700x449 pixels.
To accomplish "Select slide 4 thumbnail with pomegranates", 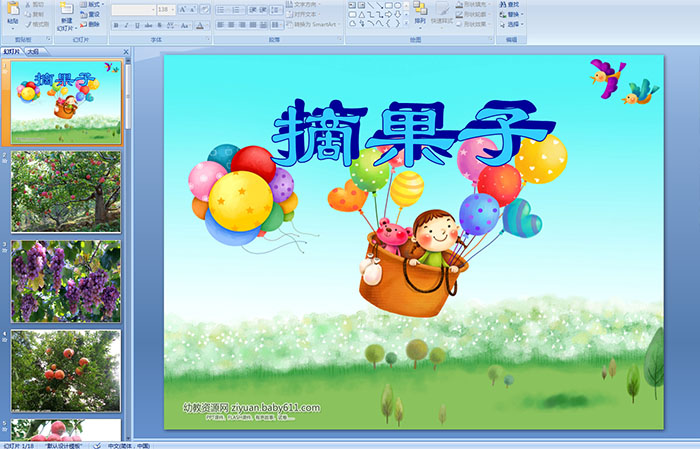I will coord(66,371).
